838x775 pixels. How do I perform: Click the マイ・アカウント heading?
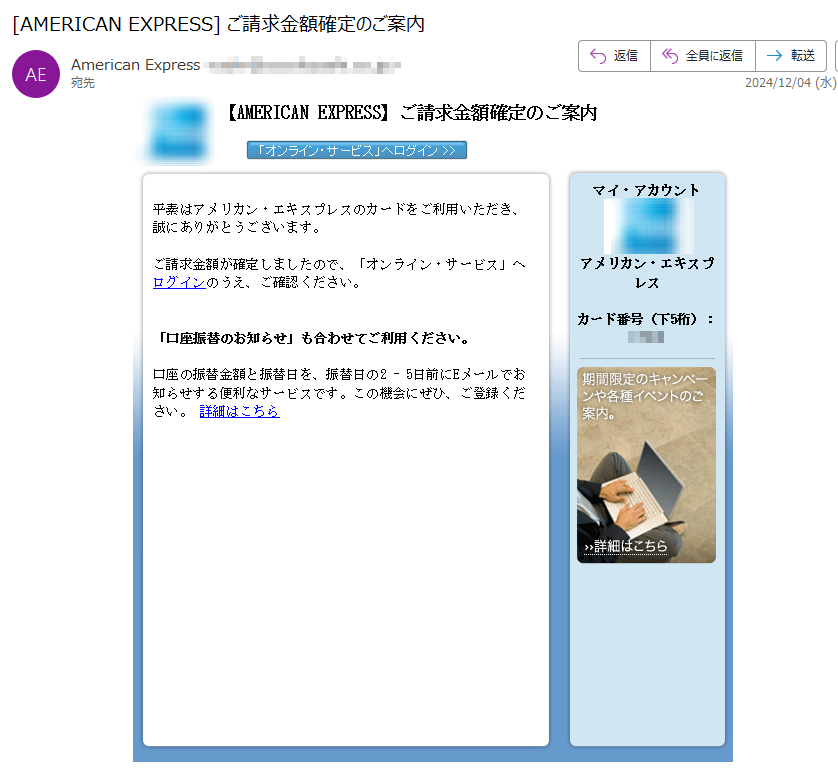point(646,190)
